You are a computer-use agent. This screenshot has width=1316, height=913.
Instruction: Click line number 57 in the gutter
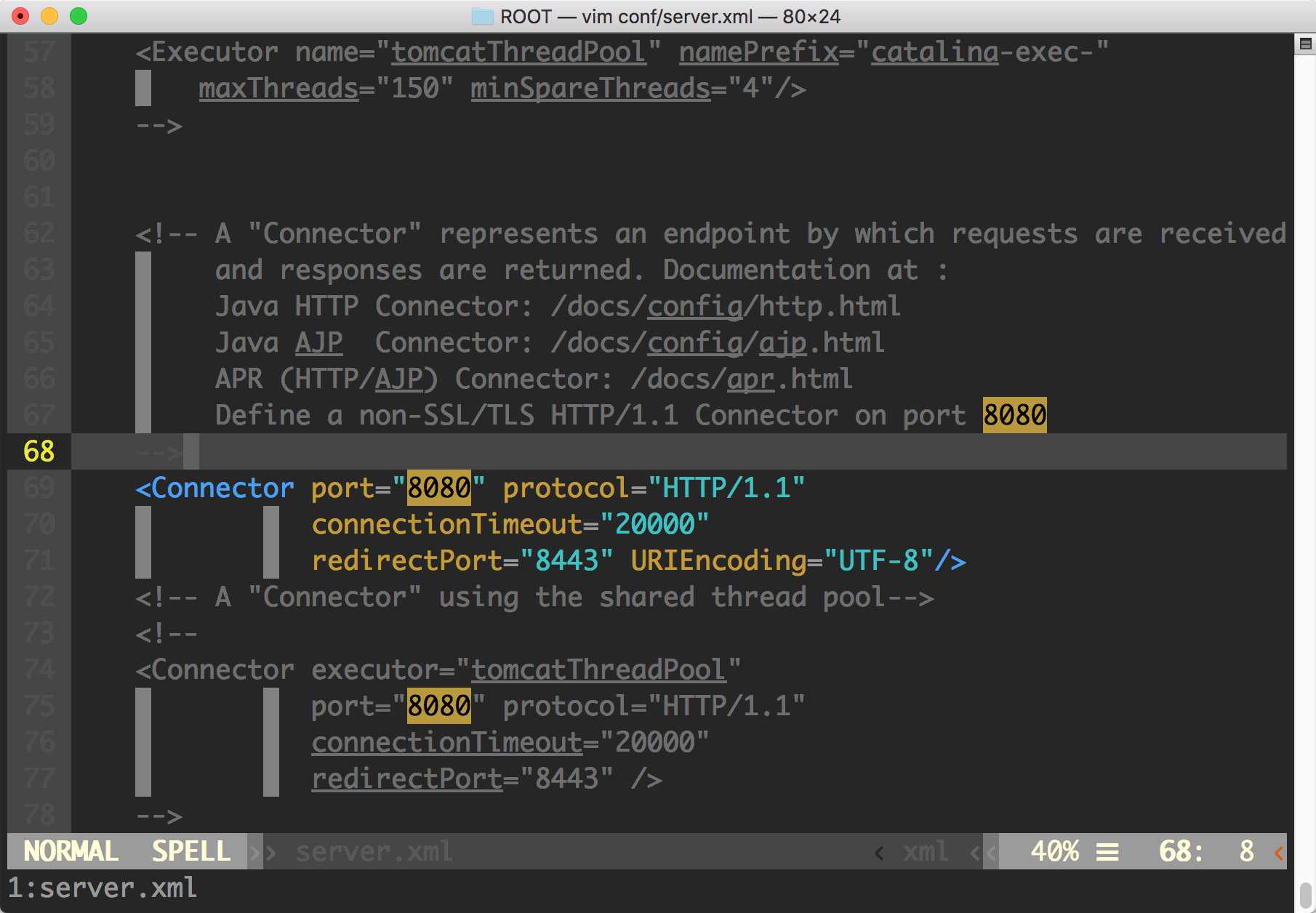[39, 52]
